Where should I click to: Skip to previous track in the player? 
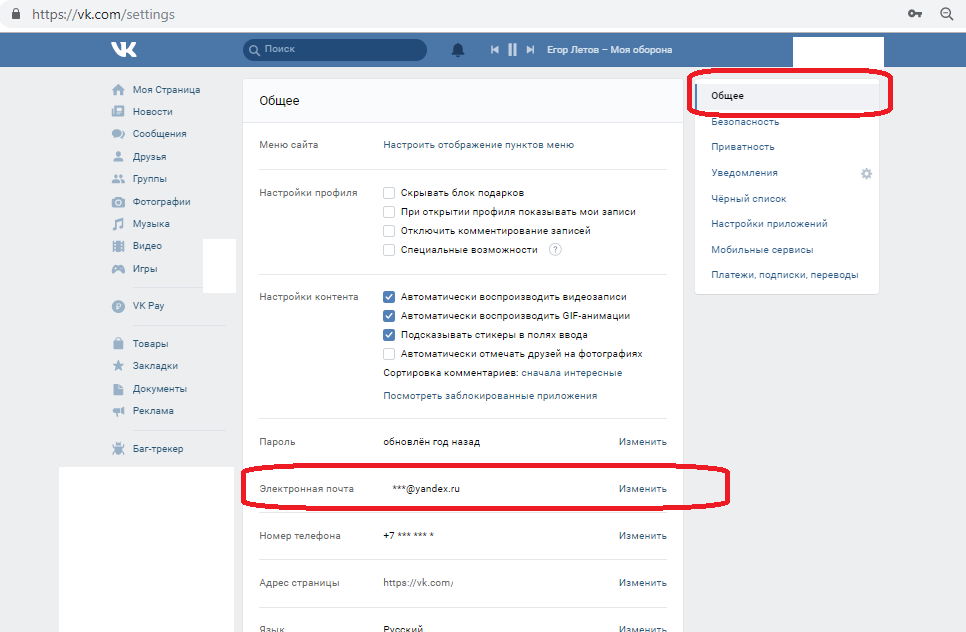(494, 50)
